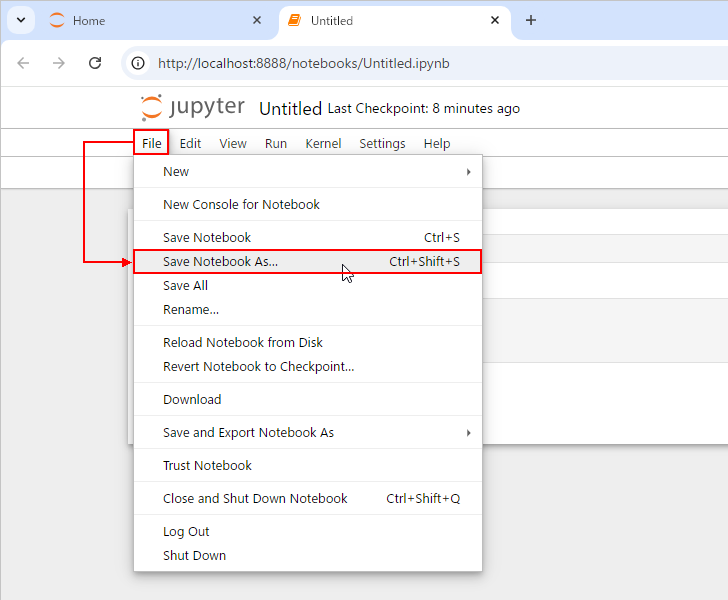Close the Untitled browser tab
Image resolution: width=728 pixels, height=600 pixels.
click(494, 20)
